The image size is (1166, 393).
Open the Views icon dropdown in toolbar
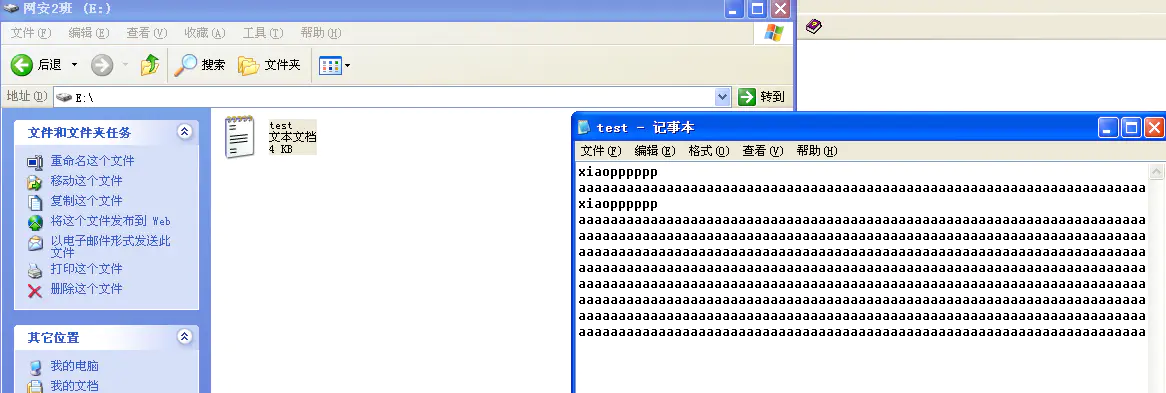(x=334, y=66)
